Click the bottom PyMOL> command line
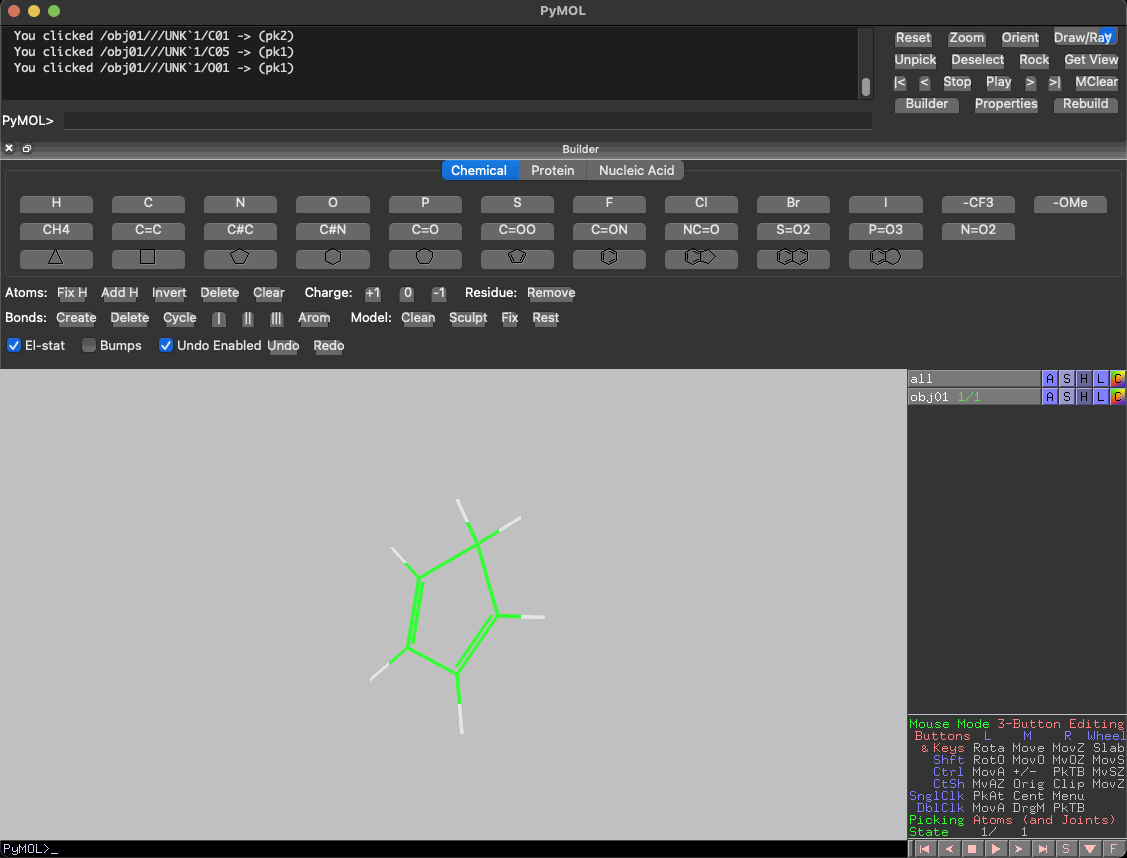The image size is (1127, 858). pyautogui.click(x=453, y=849)
